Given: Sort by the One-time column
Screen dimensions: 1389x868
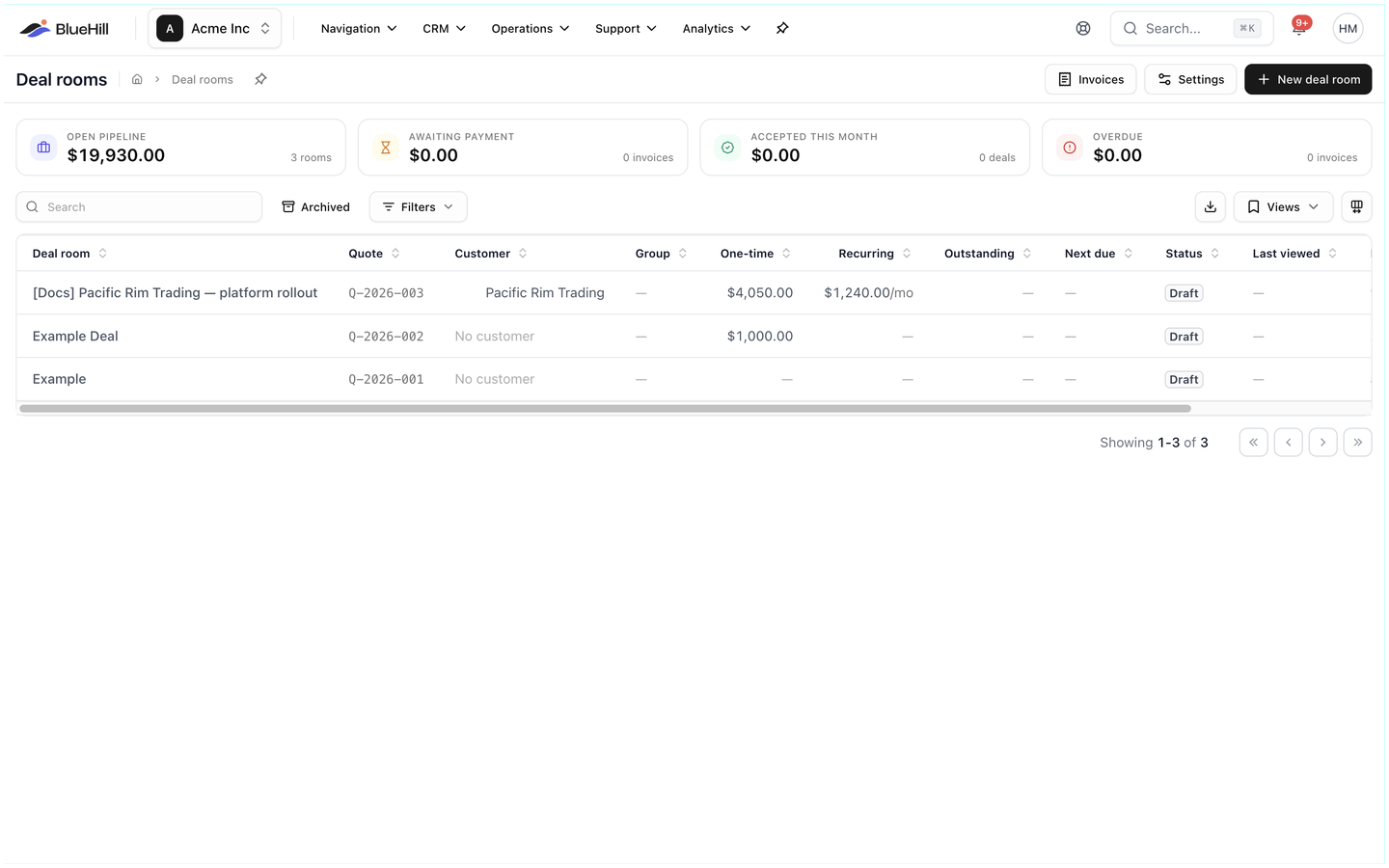Looking at the screenshot, I should pos(756,254).
